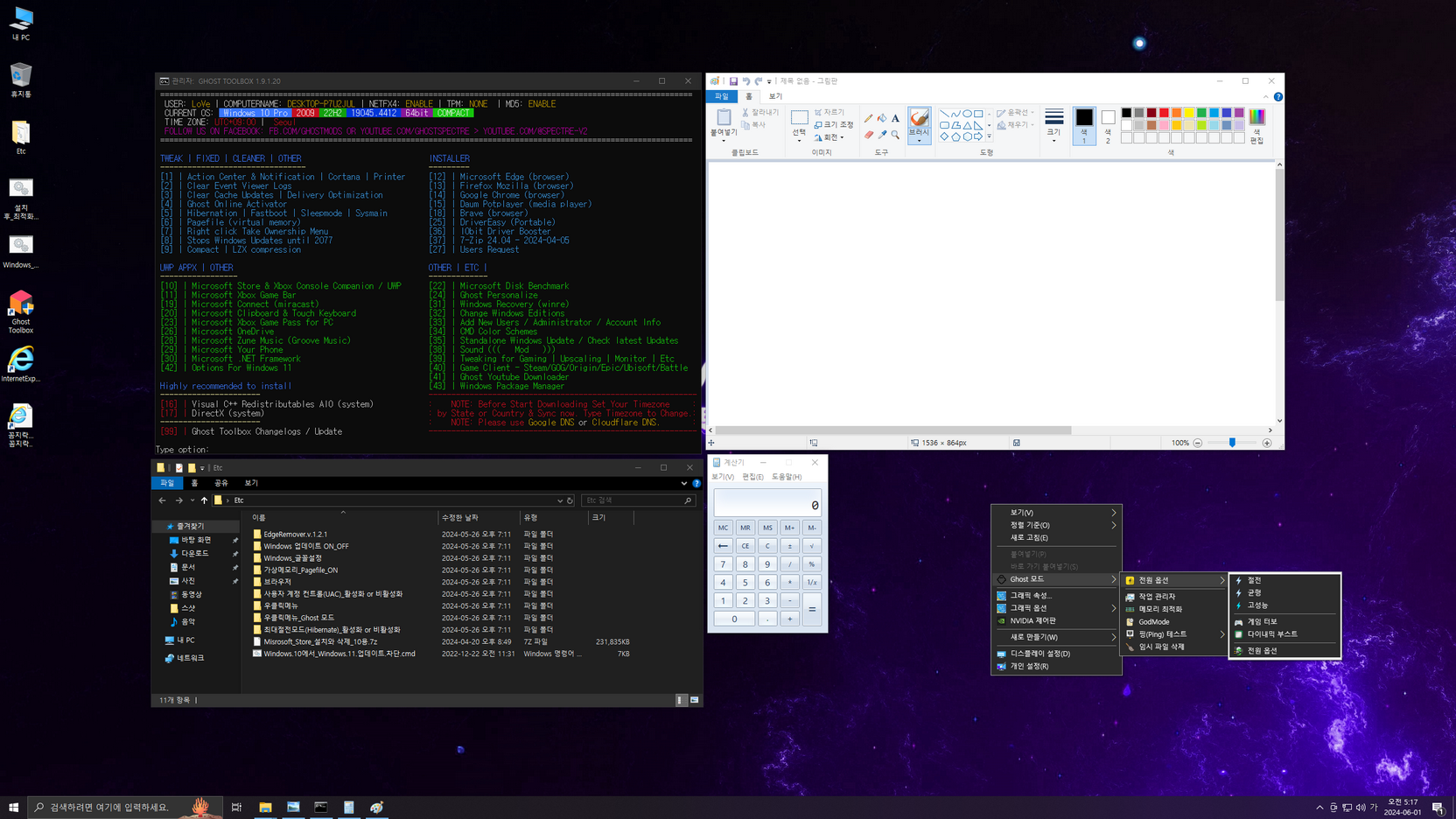Pick the yellow color swatch in Paint palette
1456x819 pixels.
(1189, 113)
